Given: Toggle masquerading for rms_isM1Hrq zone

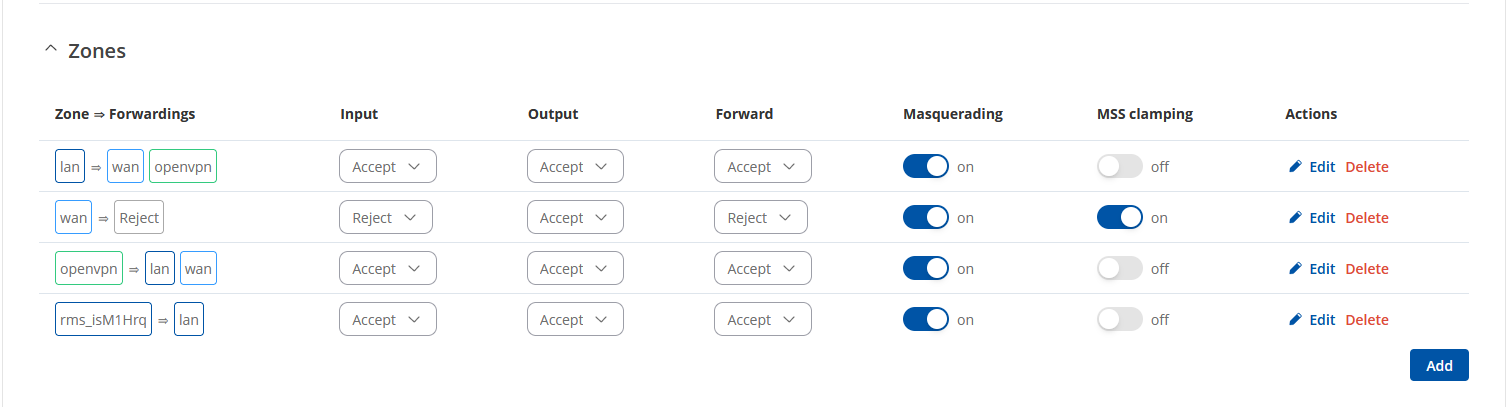Looking at the screenshot, I should point(926,320).
